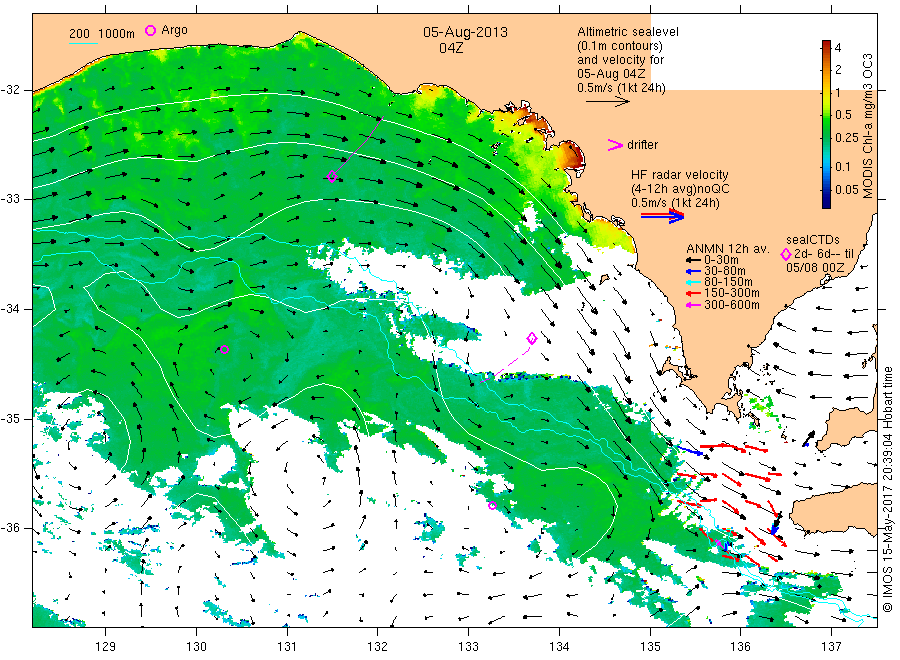This screenshot has width=900, height=660.
Task: Click the IMOS copyright timestamp text
Action: pyautogui.click(x=887, y=490)
